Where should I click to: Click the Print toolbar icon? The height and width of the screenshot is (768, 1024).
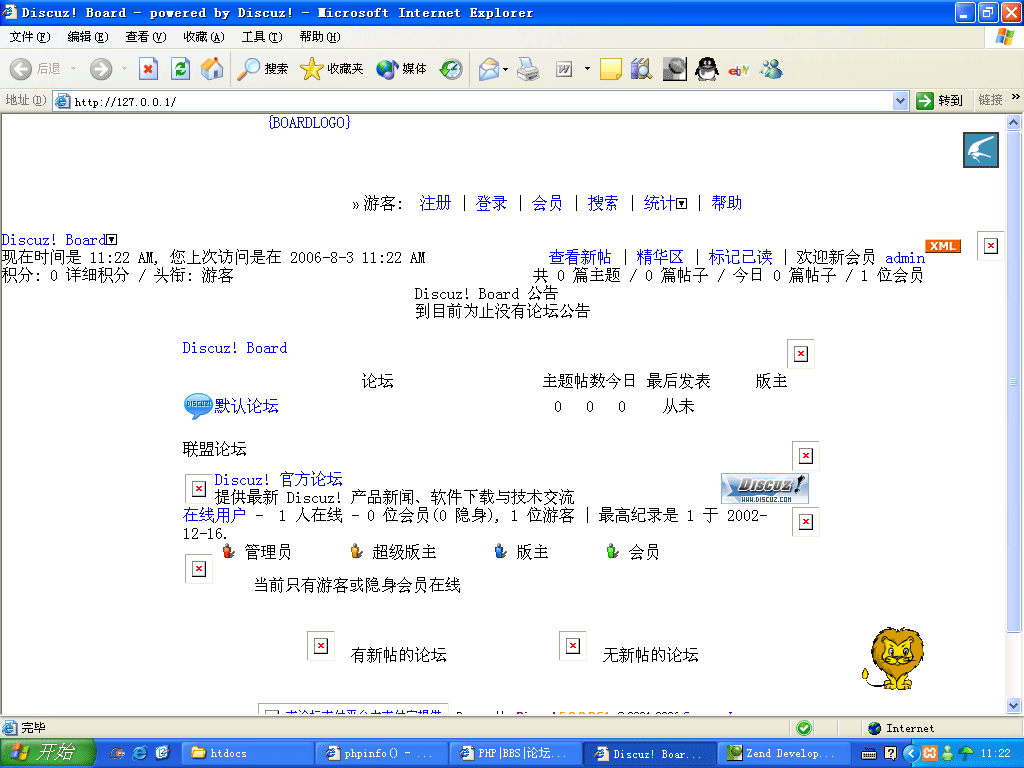pyautogui.click(x=530, y=69)
